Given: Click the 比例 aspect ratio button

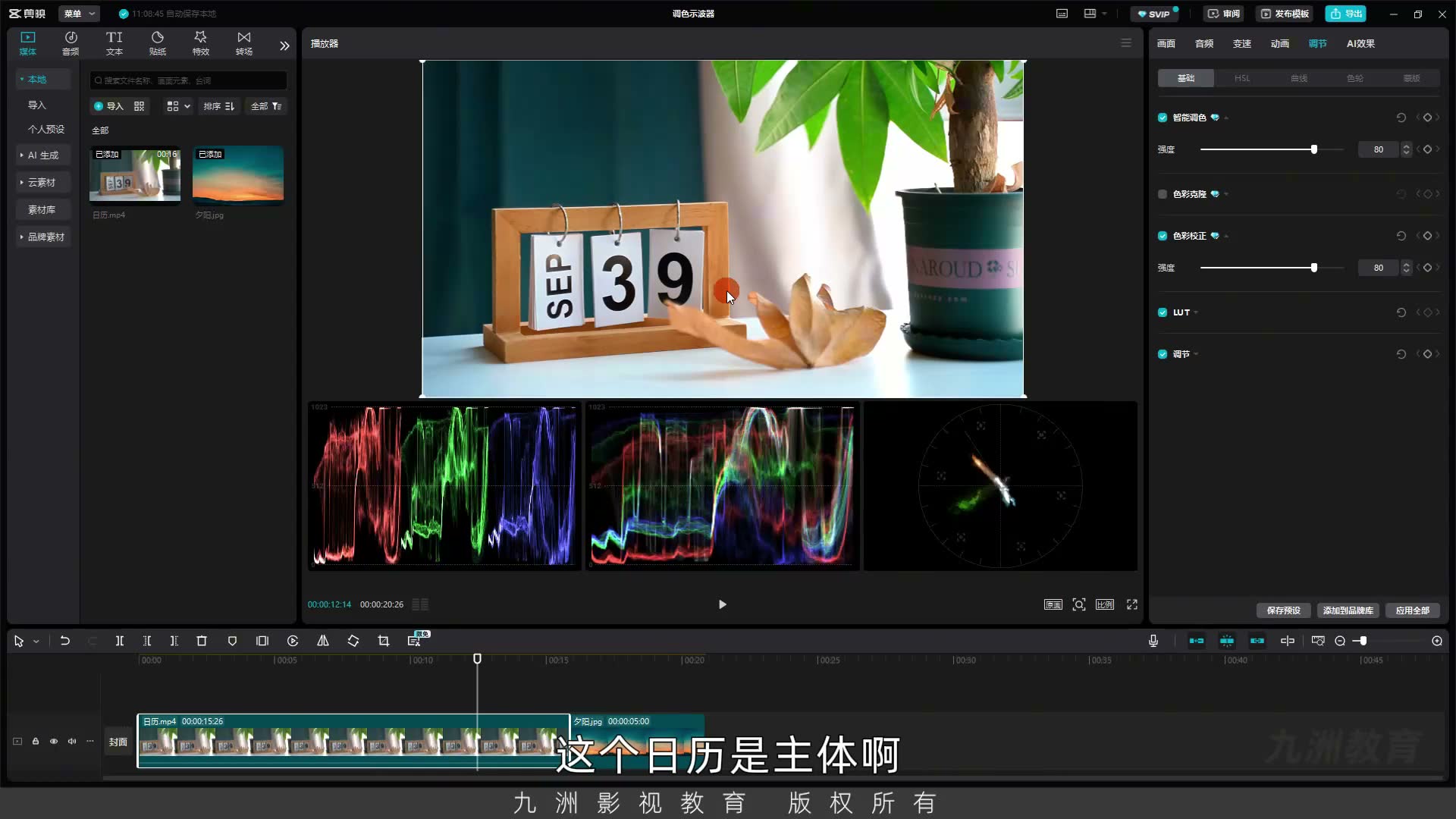Looking at the screenshot, I should pyautogui.click(x=1105, y=604).
